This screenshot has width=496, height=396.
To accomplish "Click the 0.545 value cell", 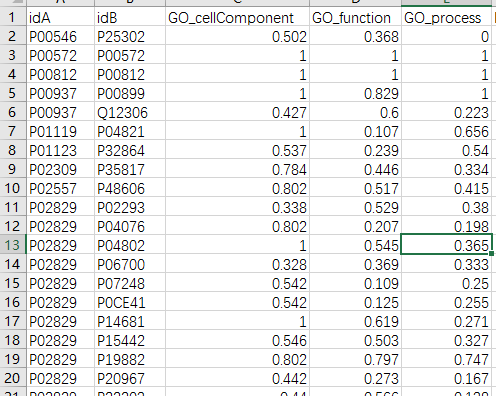I will point(355,245).
